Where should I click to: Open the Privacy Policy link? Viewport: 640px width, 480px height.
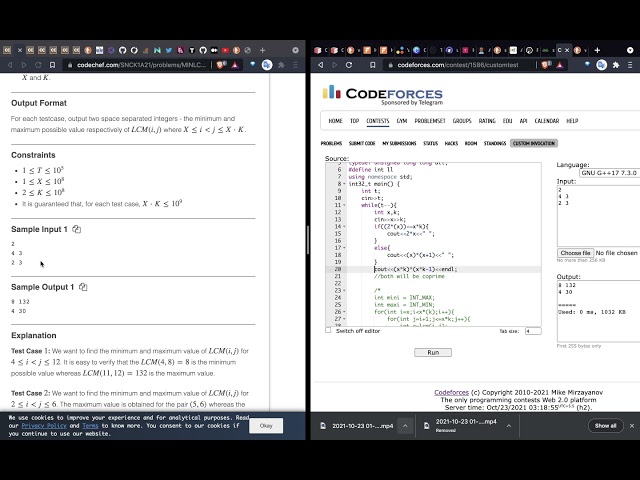[x=44, y=425]
